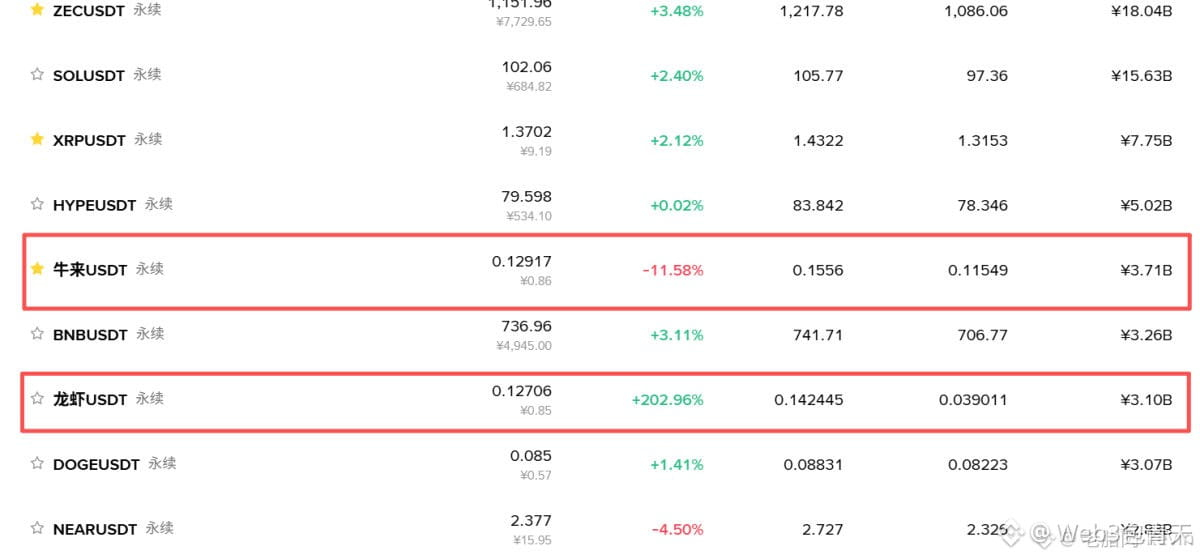Open the 龙虾USDT trading pair
1200x559 pixels.
(90, 399)
